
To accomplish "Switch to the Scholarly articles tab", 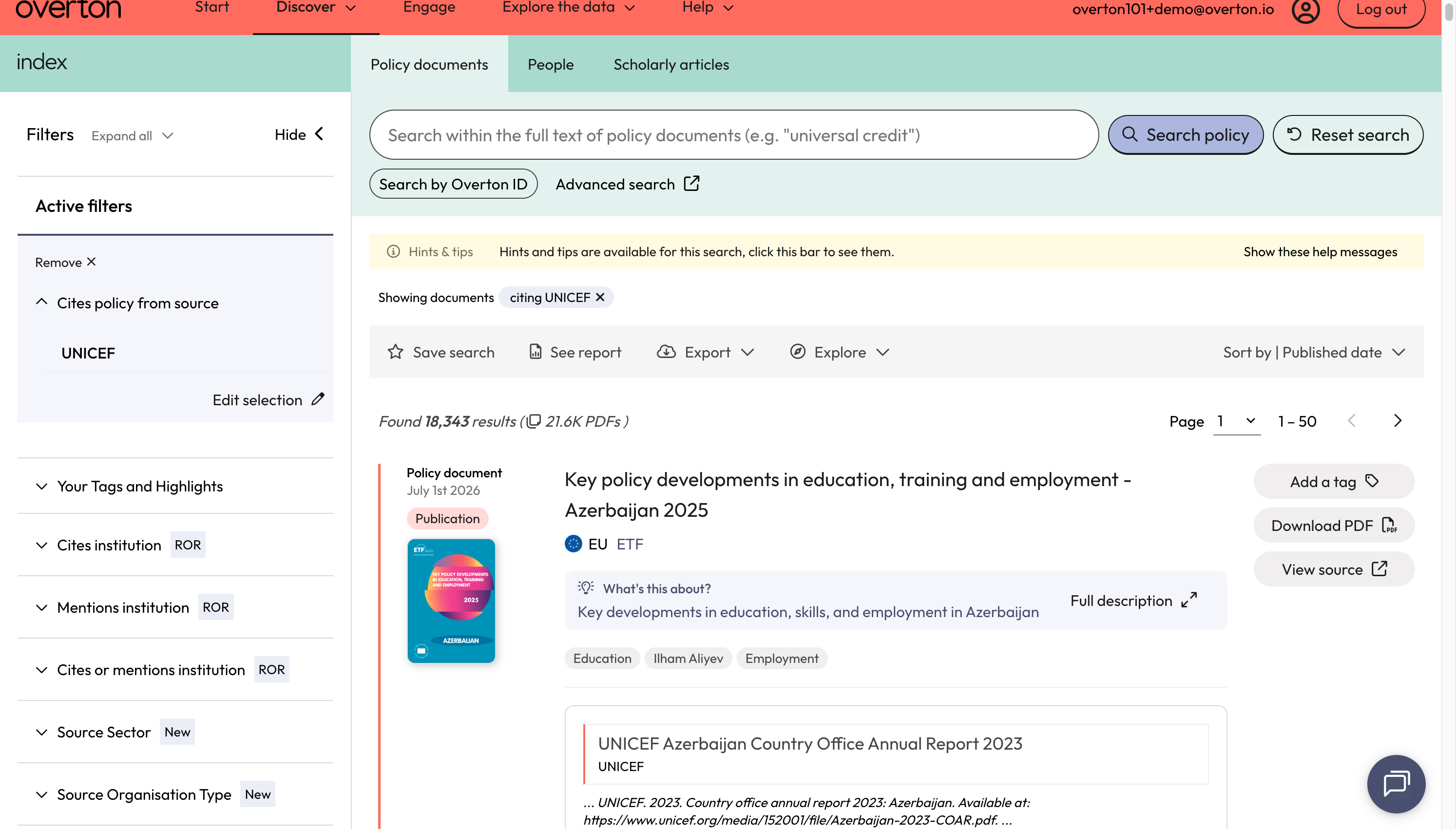I will 671,64.
